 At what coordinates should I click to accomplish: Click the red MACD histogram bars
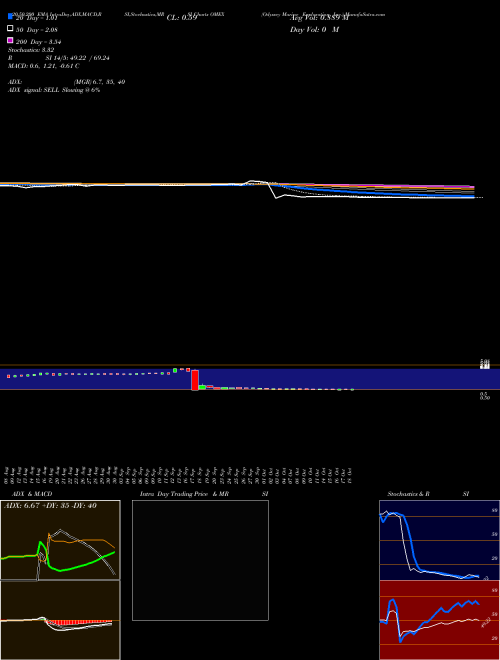click(x=79, y=623)
